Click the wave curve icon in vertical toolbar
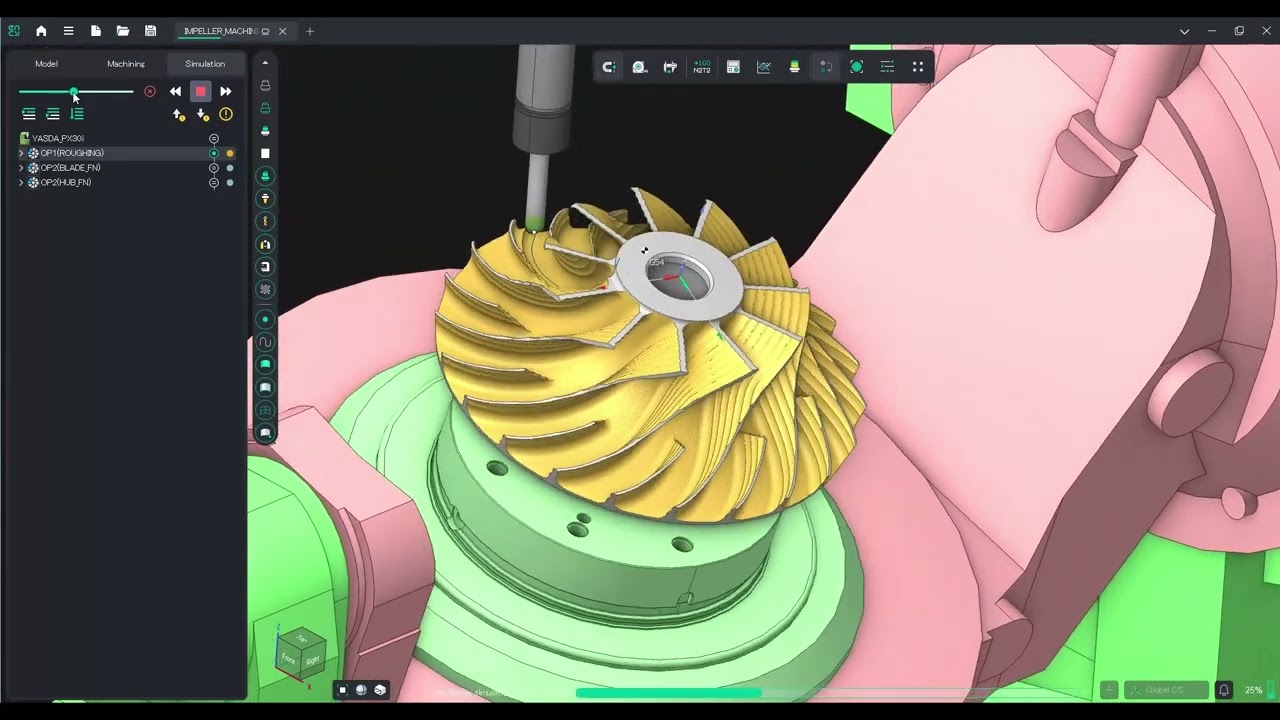The height and width of the screenshot is (720, 1280). (265, 342)
